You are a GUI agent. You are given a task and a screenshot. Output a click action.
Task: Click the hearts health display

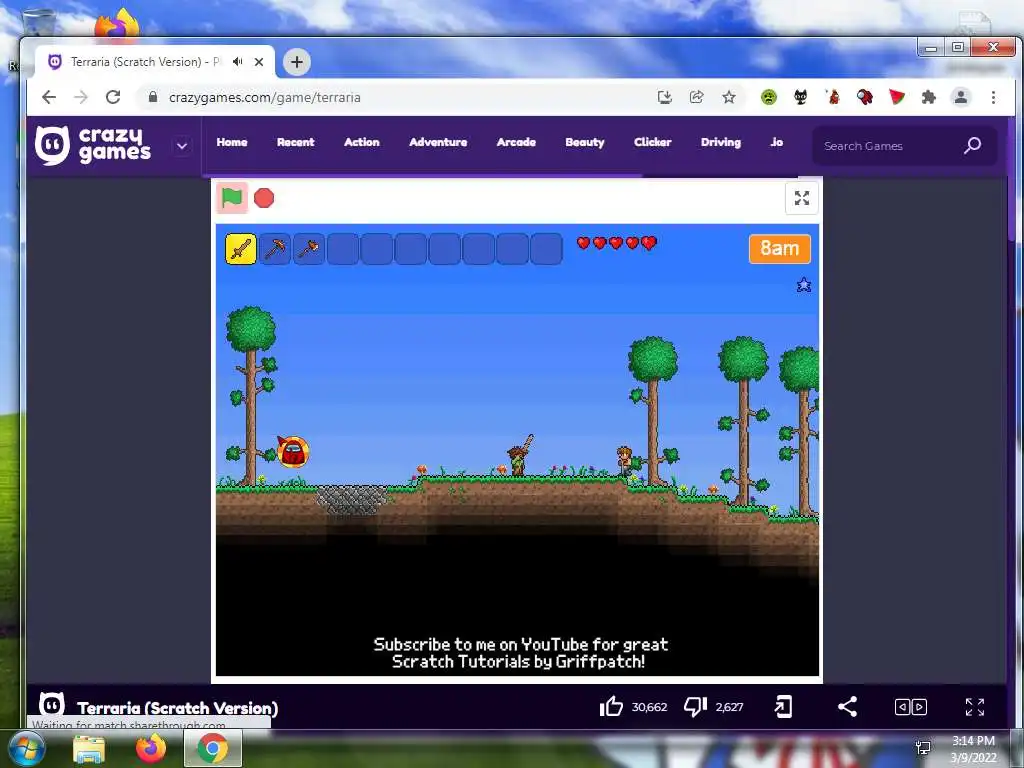point(616,243)
